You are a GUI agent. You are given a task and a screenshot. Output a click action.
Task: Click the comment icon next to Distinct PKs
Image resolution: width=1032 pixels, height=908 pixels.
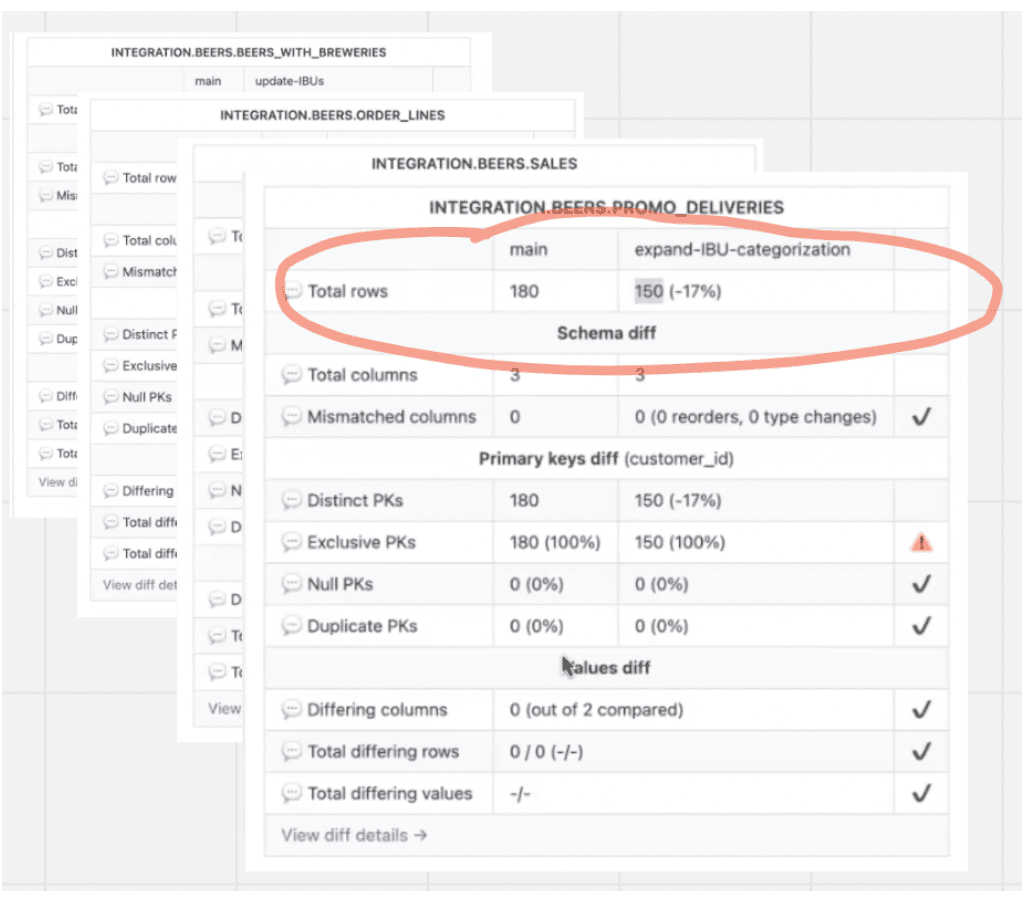tap(291, 500)
